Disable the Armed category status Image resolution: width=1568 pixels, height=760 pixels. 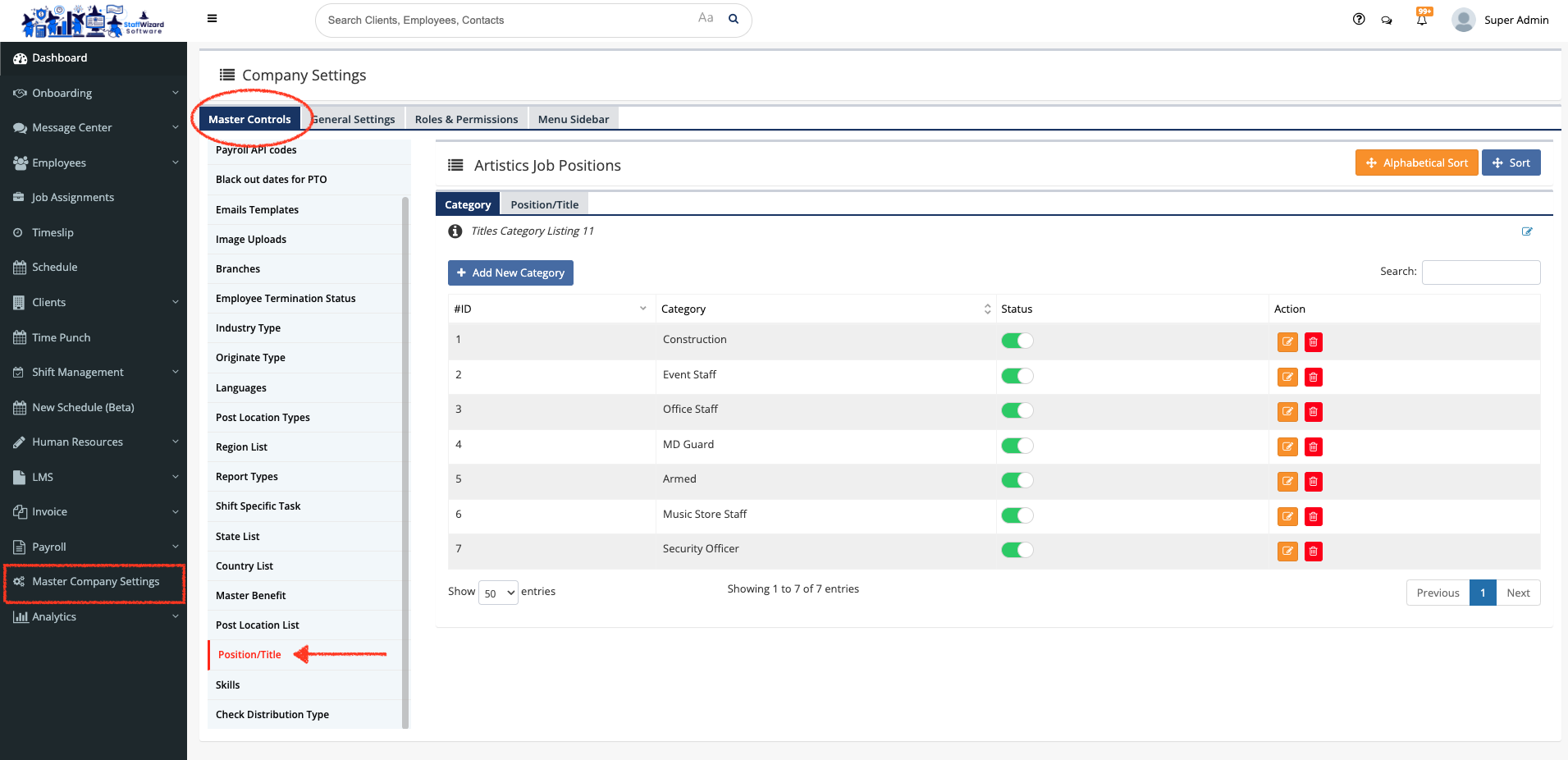(1017, 480)
